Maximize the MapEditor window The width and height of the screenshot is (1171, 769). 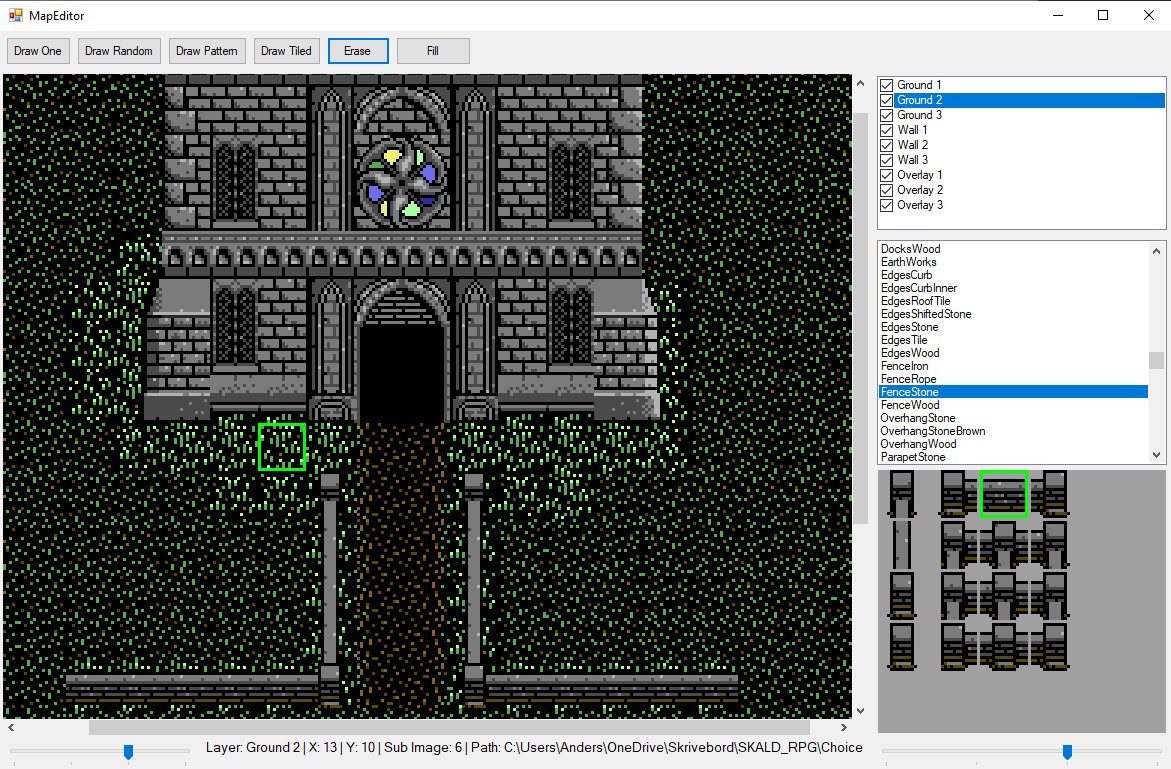(1102, 15)
